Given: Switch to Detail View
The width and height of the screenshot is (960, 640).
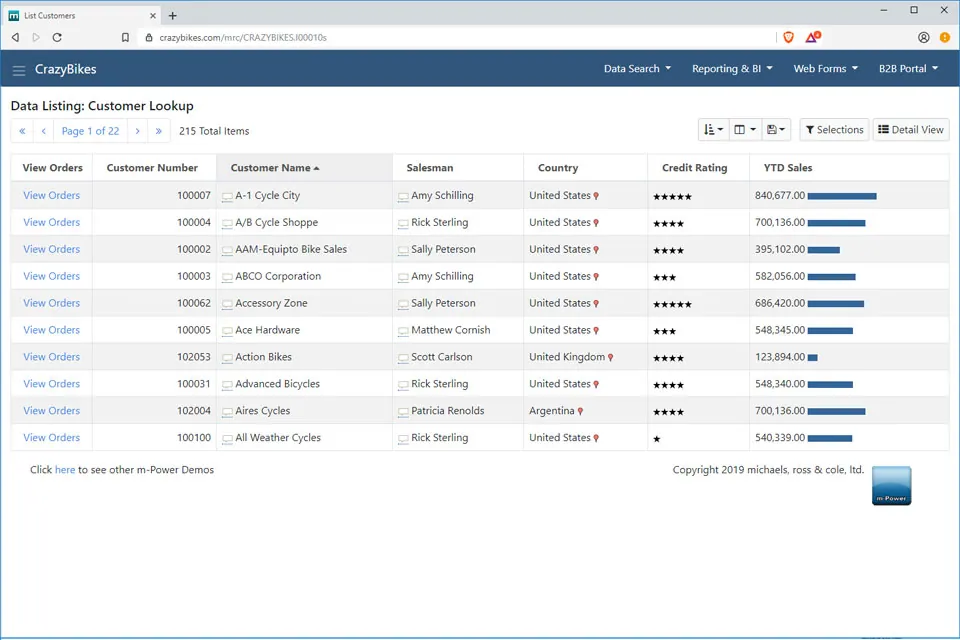Looking at the screenshot, I should (x=910, y=129).
